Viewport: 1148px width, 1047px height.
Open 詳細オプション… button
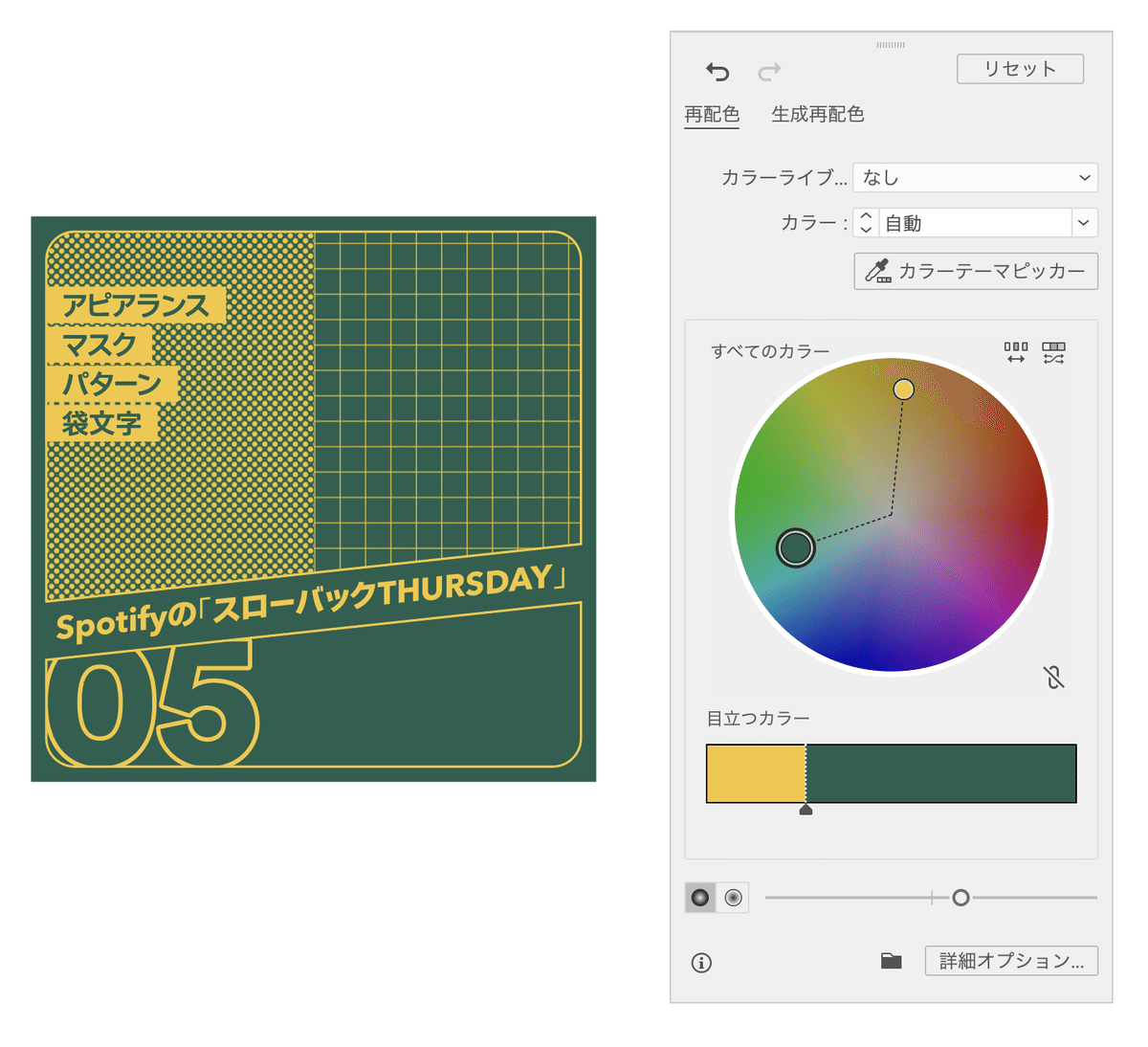[1011, 961]
